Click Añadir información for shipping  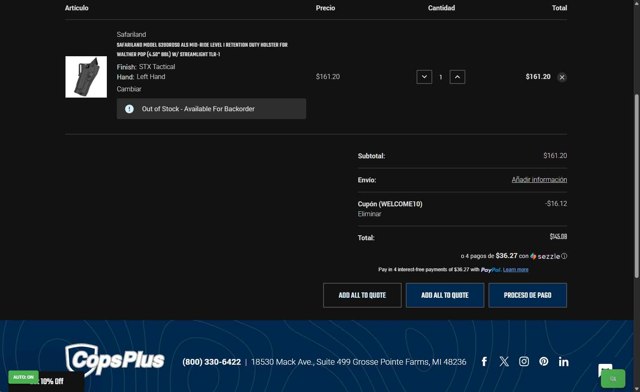539,180
